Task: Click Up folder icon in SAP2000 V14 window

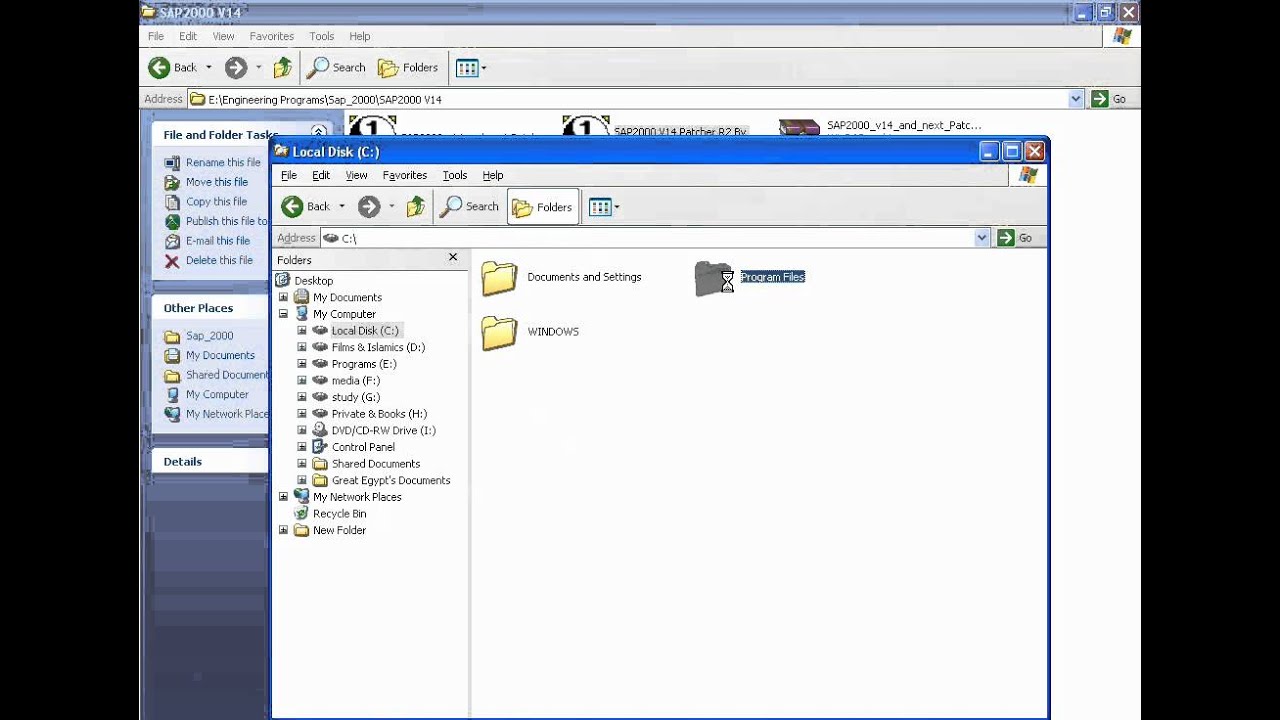Action: point(283,68)
